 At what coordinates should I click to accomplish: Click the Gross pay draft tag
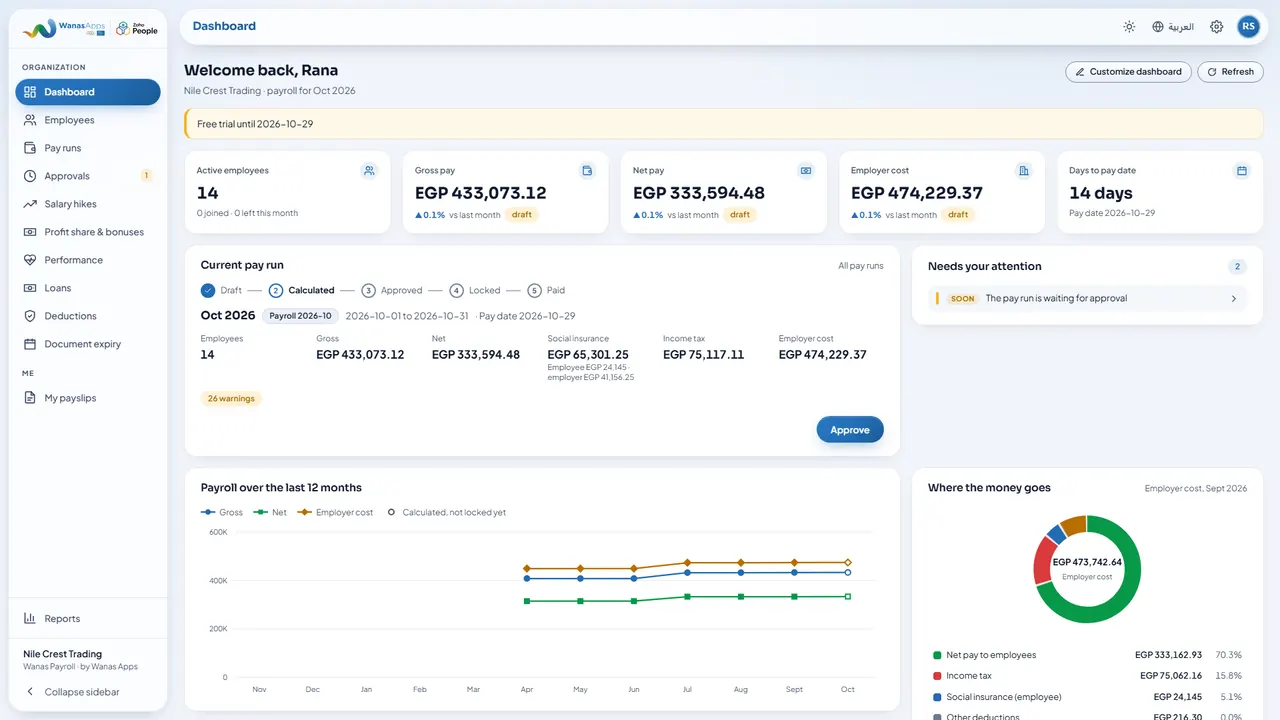522,215
